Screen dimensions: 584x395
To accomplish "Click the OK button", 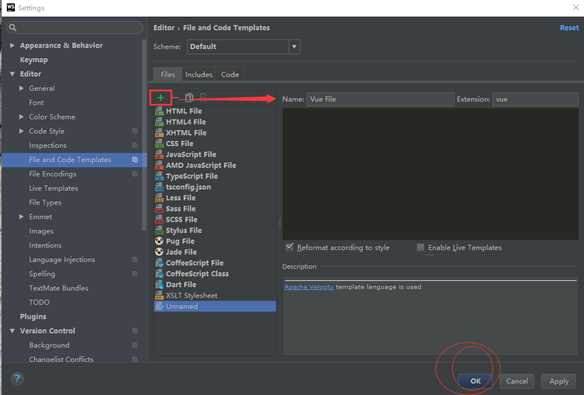I will coord(475,381).
